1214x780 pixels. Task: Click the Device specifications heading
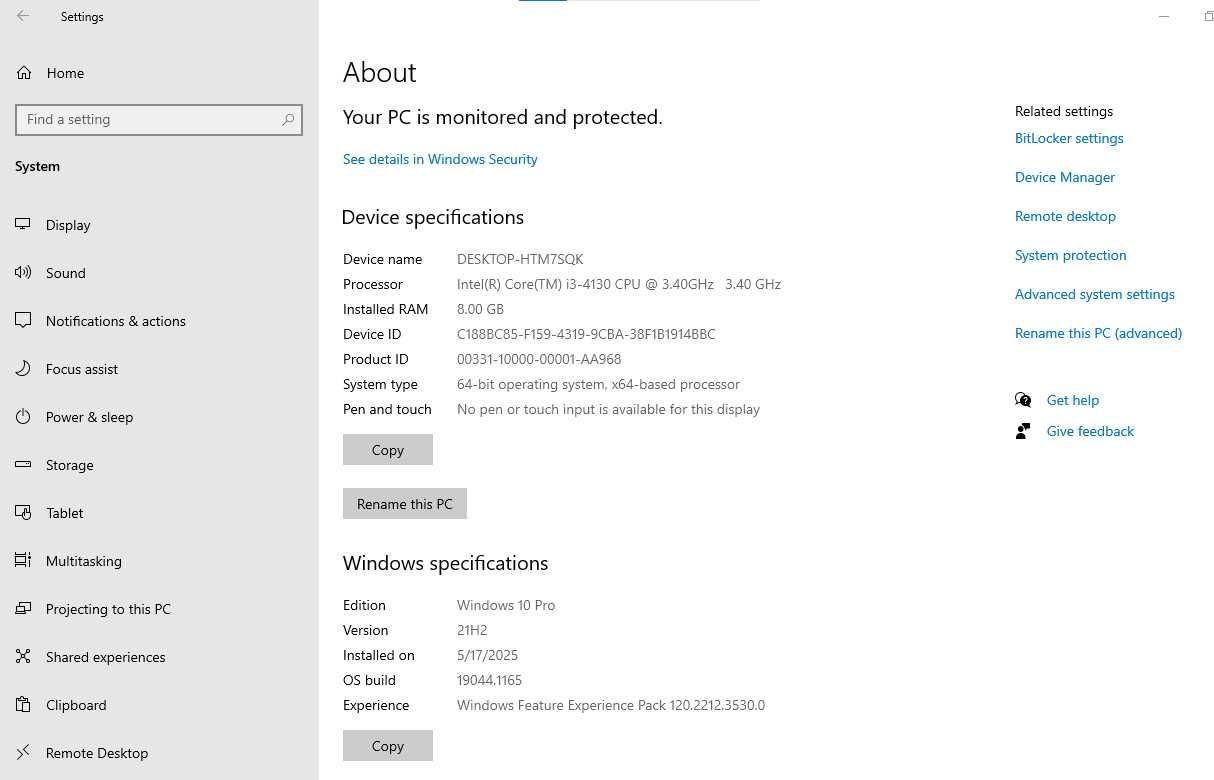[433, 217]
